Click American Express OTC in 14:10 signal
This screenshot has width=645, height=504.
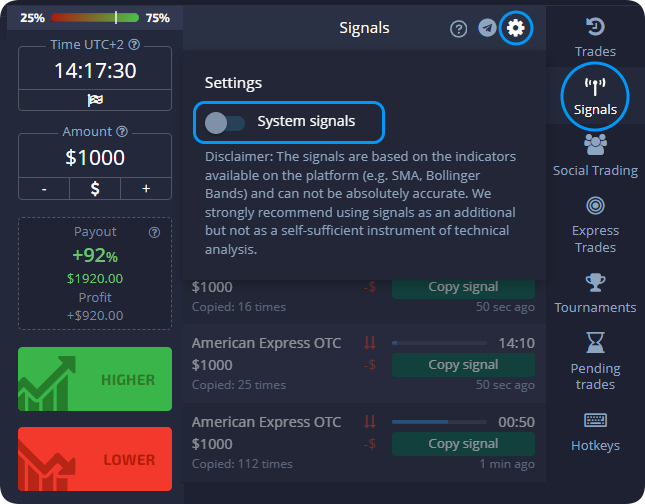(x=266, y=343)
